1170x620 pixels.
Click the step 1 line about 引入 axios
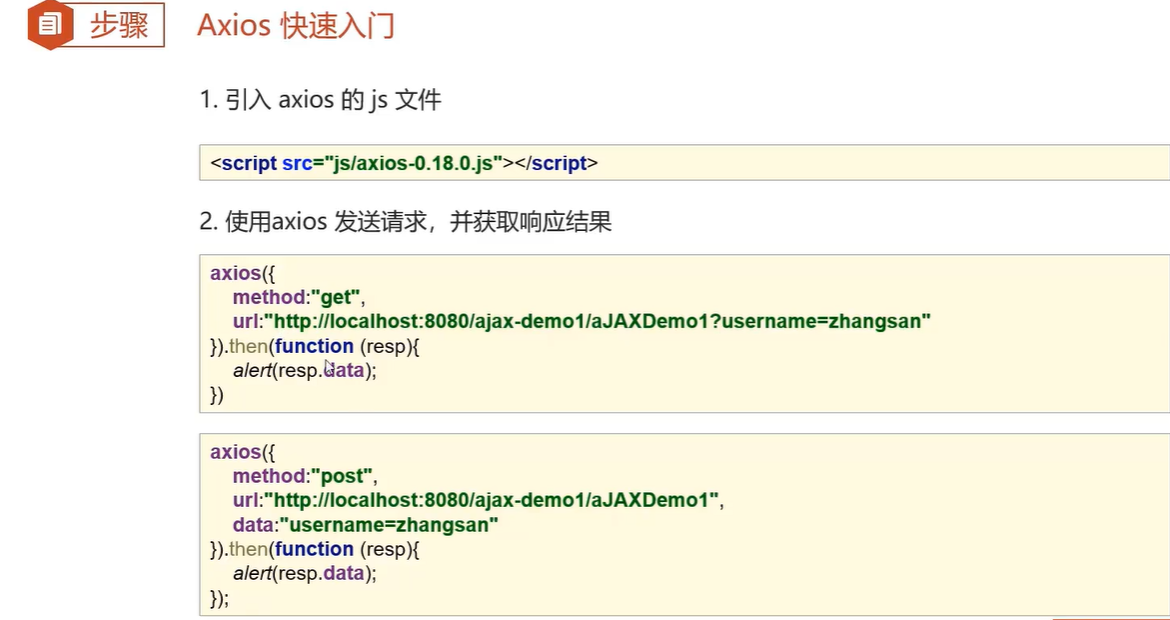[x=320, y=100]
